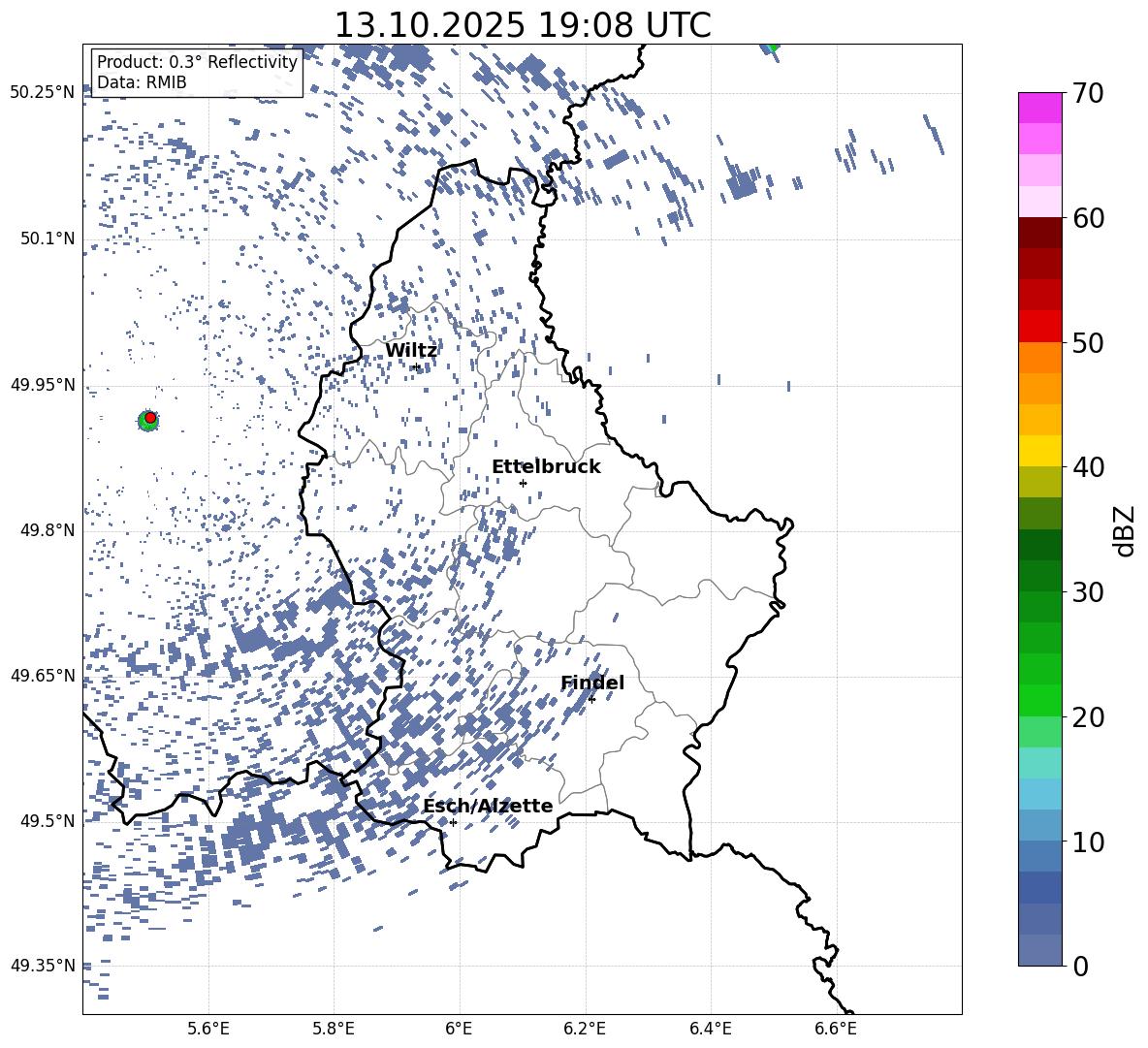
Task: Click the Wiltz cross marker
Action: click(417, 366)
